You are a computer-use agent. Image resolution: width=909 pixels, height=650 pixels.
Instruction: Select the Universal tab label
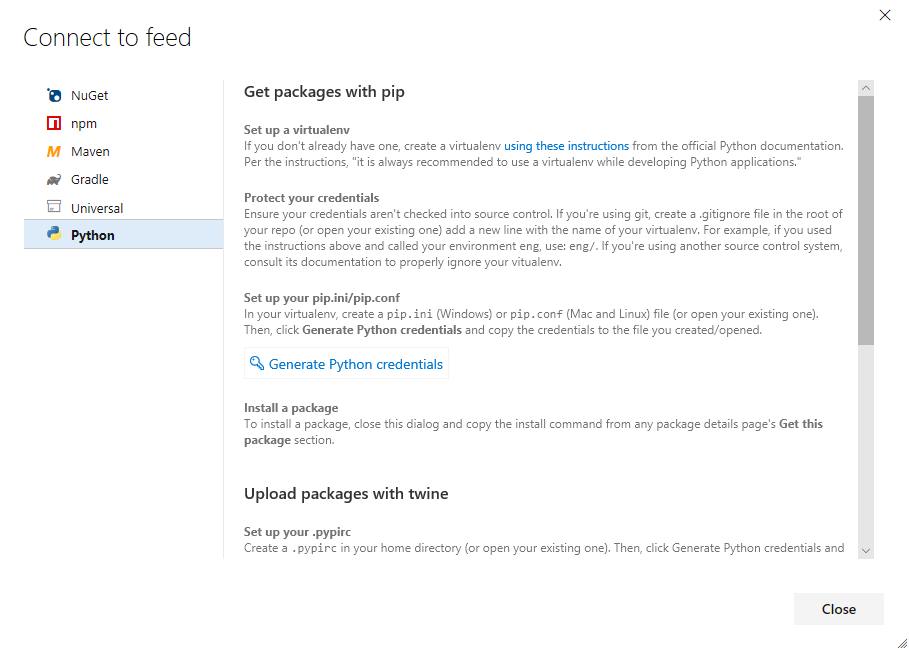pos(97,208)
